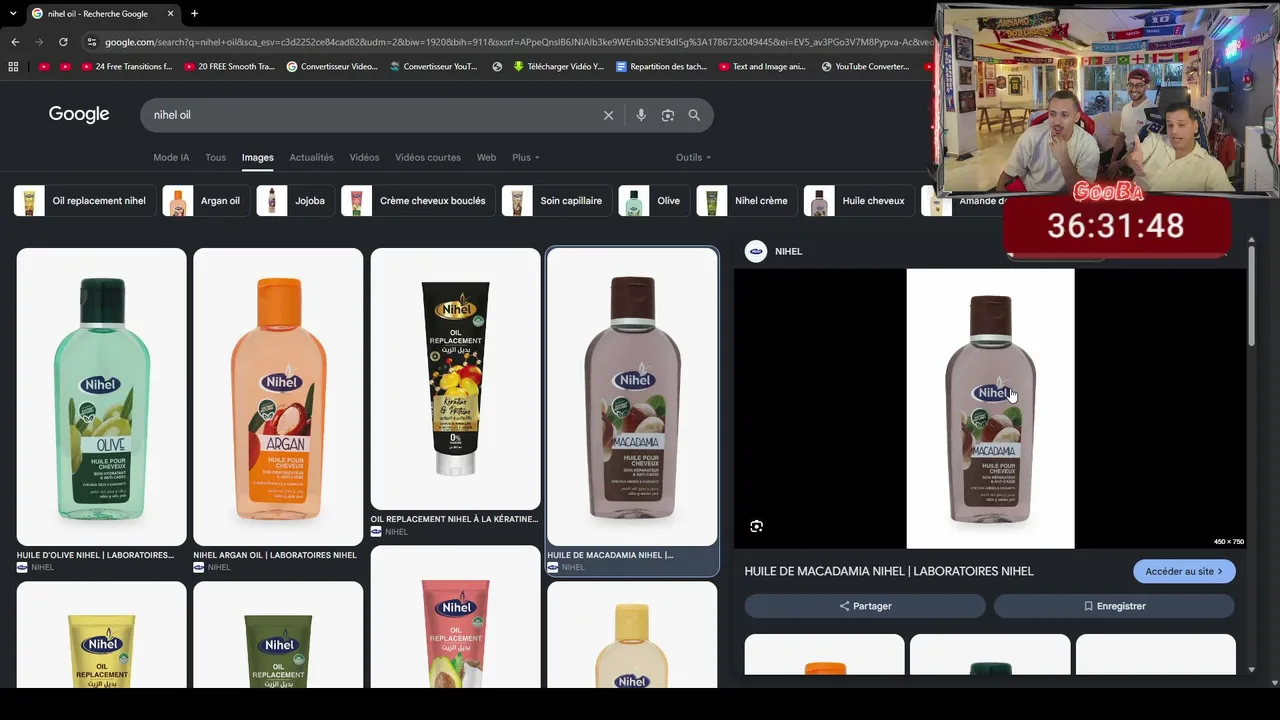Open the 'Convertisseur Vidéo' bookmark
This screenshot has height=720, width=1280.
click(x=332, y=67)
